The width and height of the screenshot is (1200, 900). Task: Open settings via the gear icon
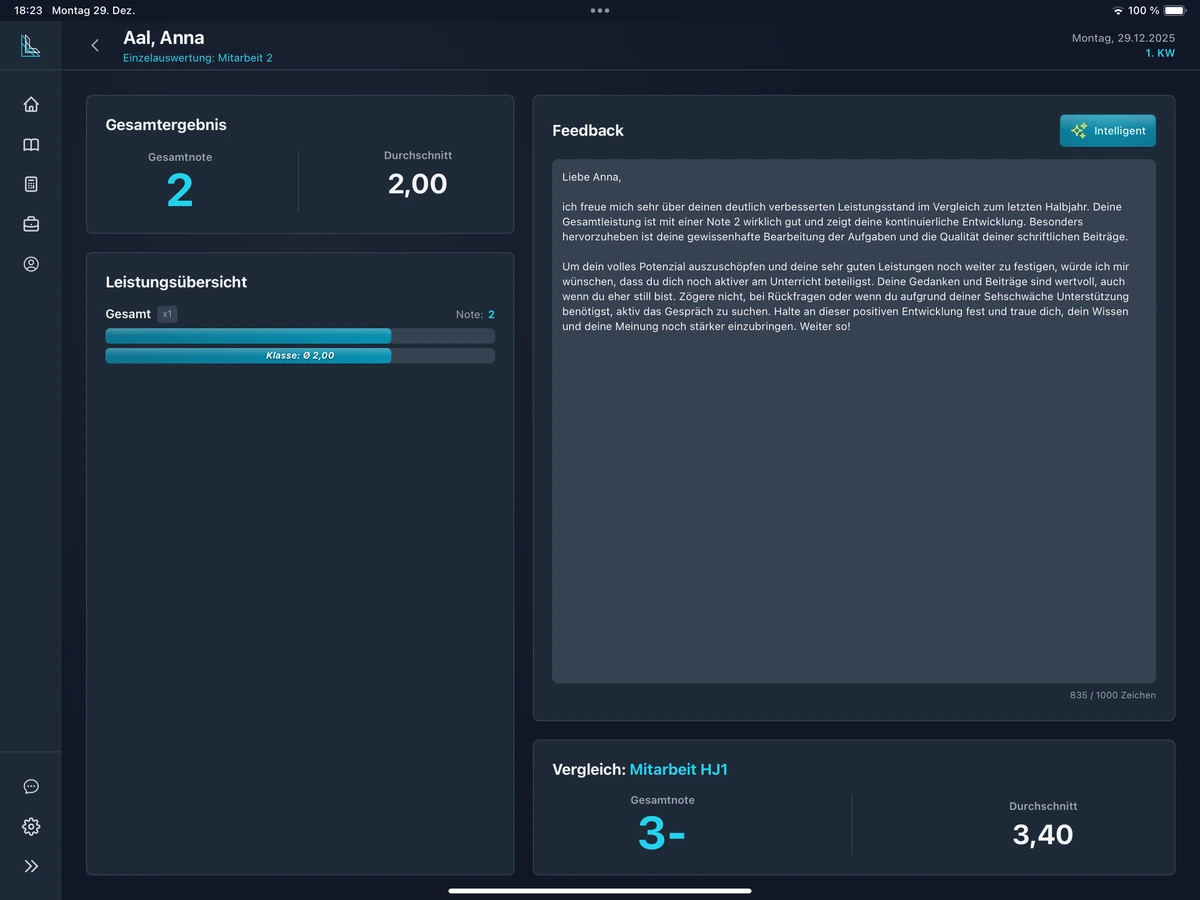tap(31, 826)
